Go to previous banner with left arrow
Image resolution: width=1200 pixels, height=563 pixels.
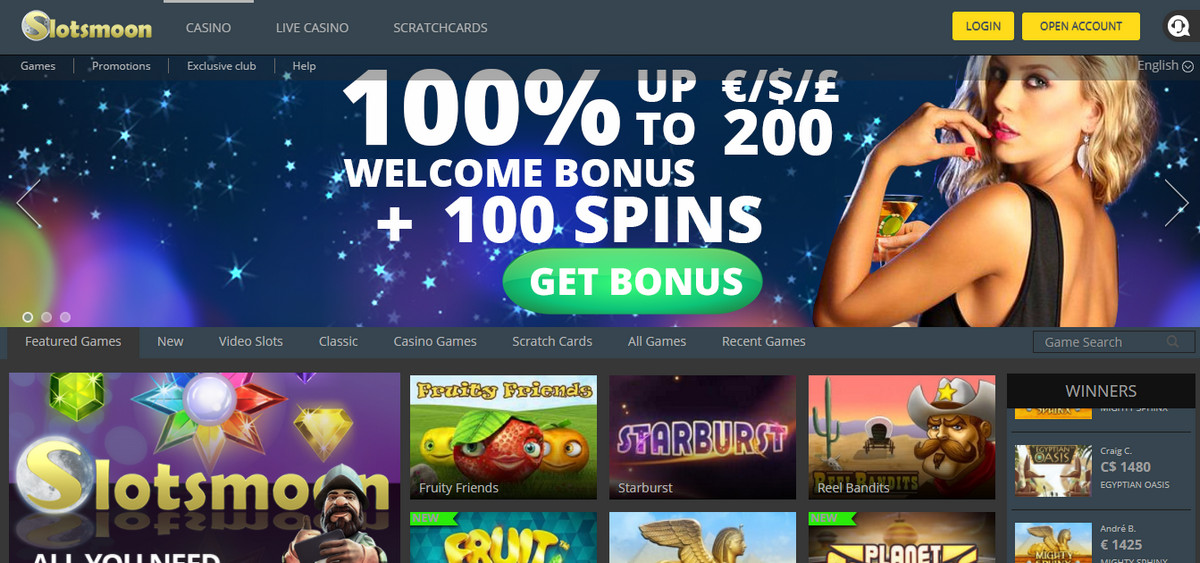pos(28,203)
